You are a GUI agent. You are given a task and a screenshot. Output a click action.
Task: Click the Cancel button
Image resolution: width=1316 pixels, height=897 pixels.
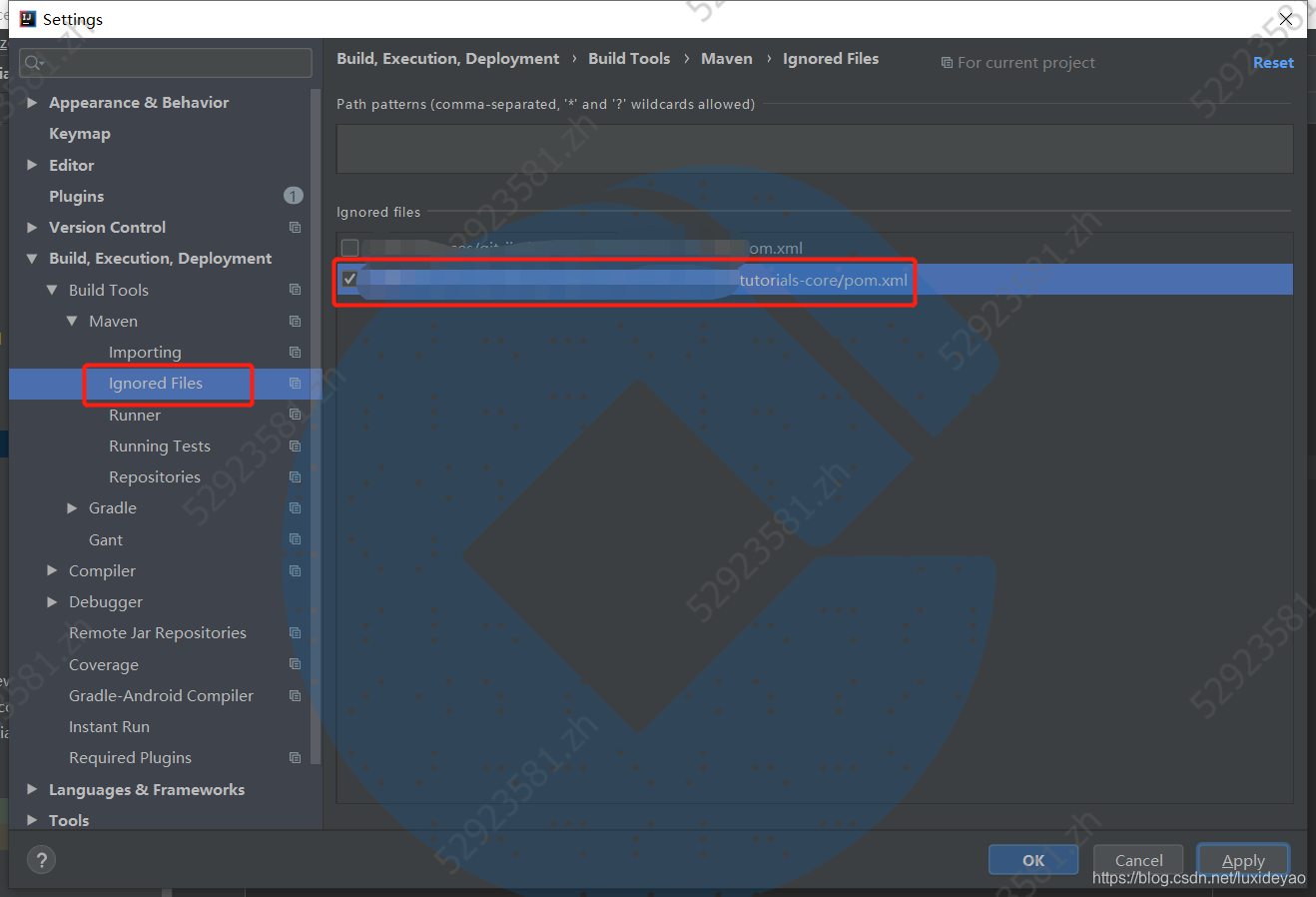coord(1138,860)
